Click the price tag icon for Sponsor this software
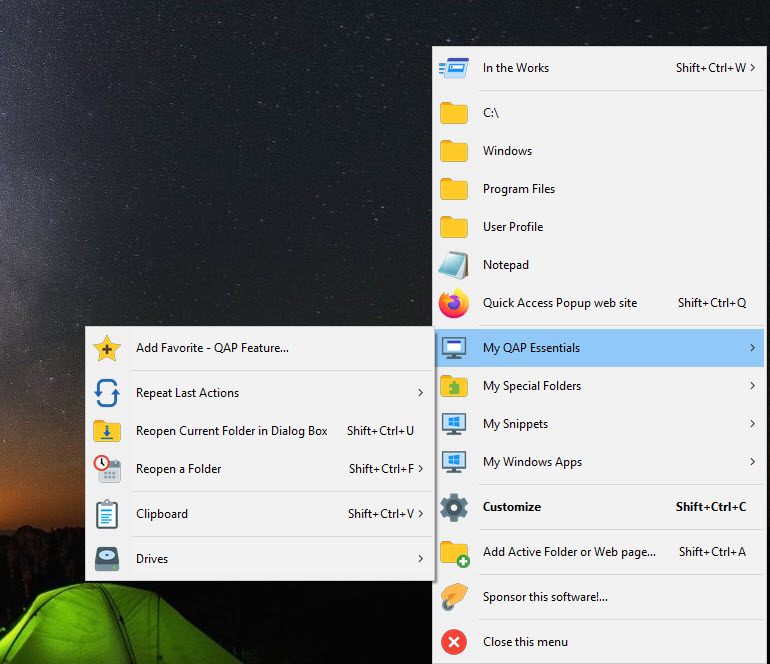This screenshot has width=770, height=664. point(453,597)
